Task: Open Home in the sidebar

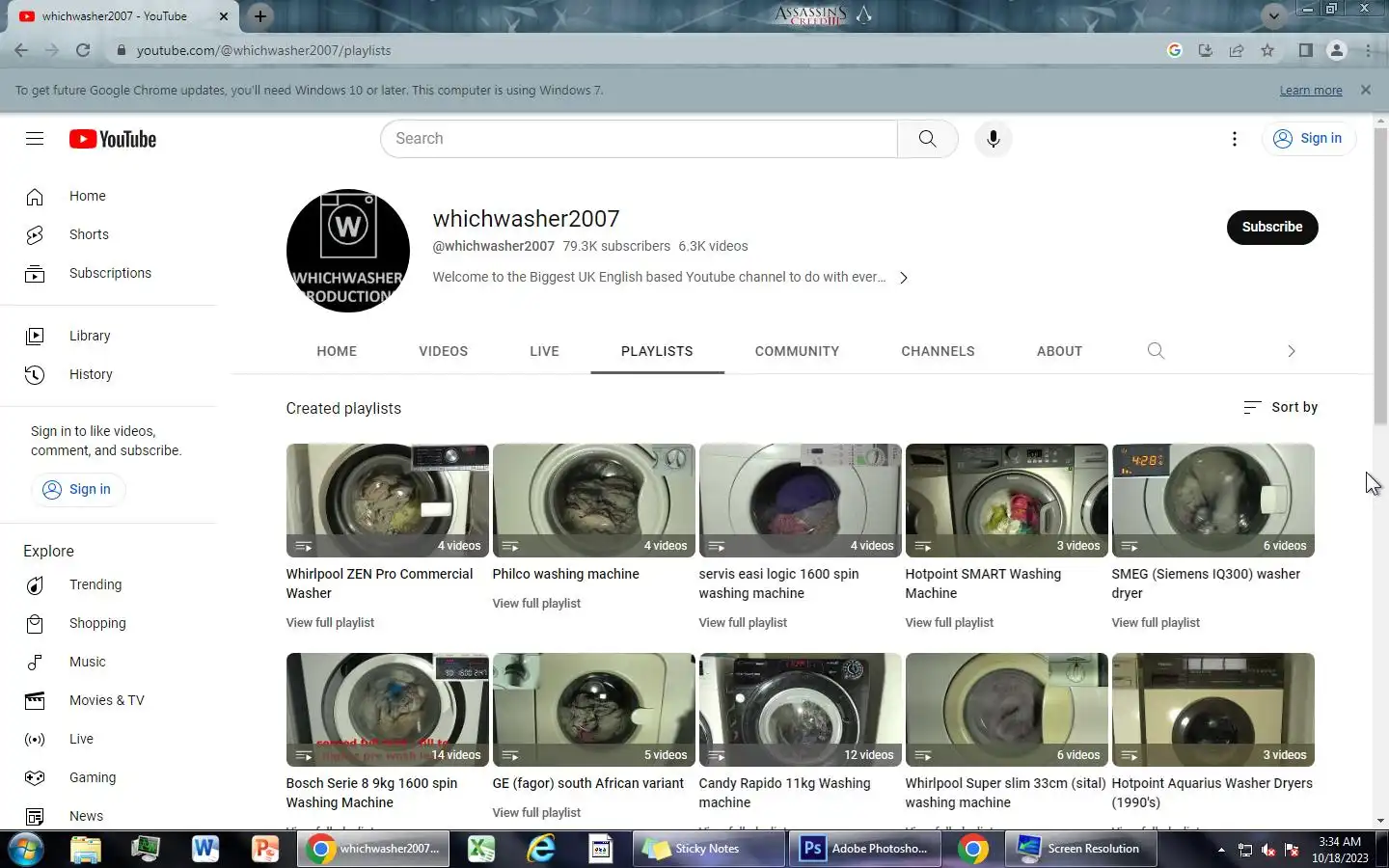Action: click(108, 196)
